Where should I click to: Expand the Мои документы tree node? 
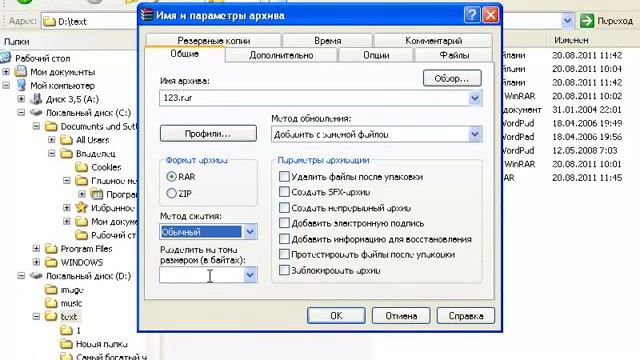coord(6,72)
